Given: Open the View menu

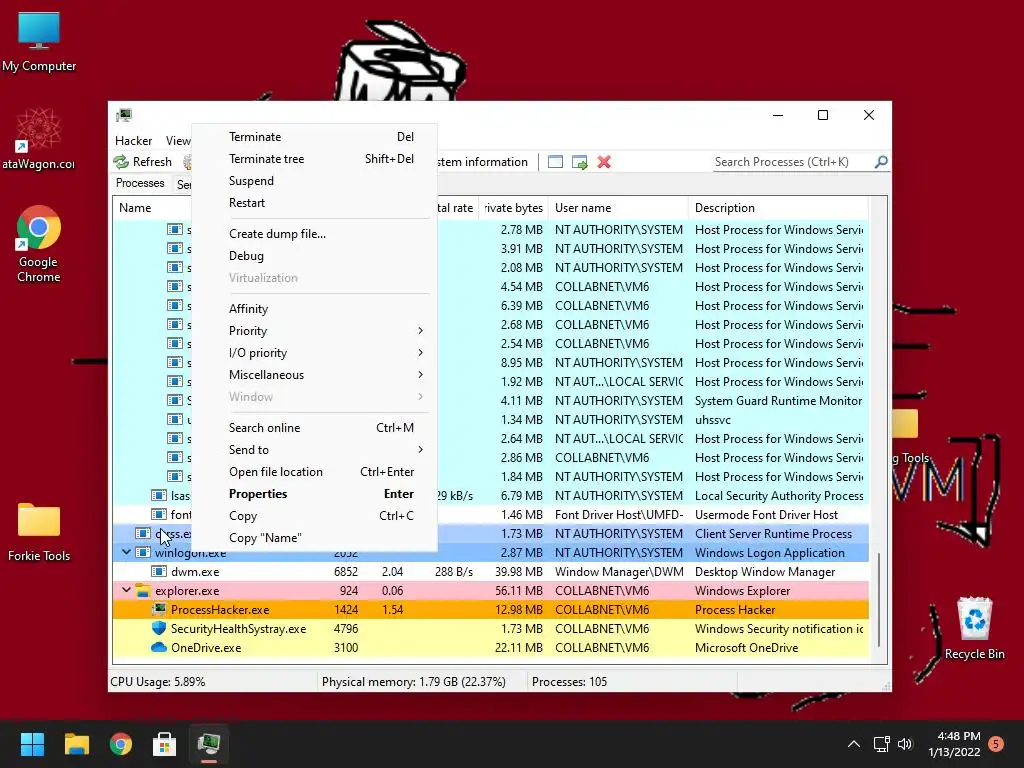Looking at the screenshot, I should pos(178,141).
